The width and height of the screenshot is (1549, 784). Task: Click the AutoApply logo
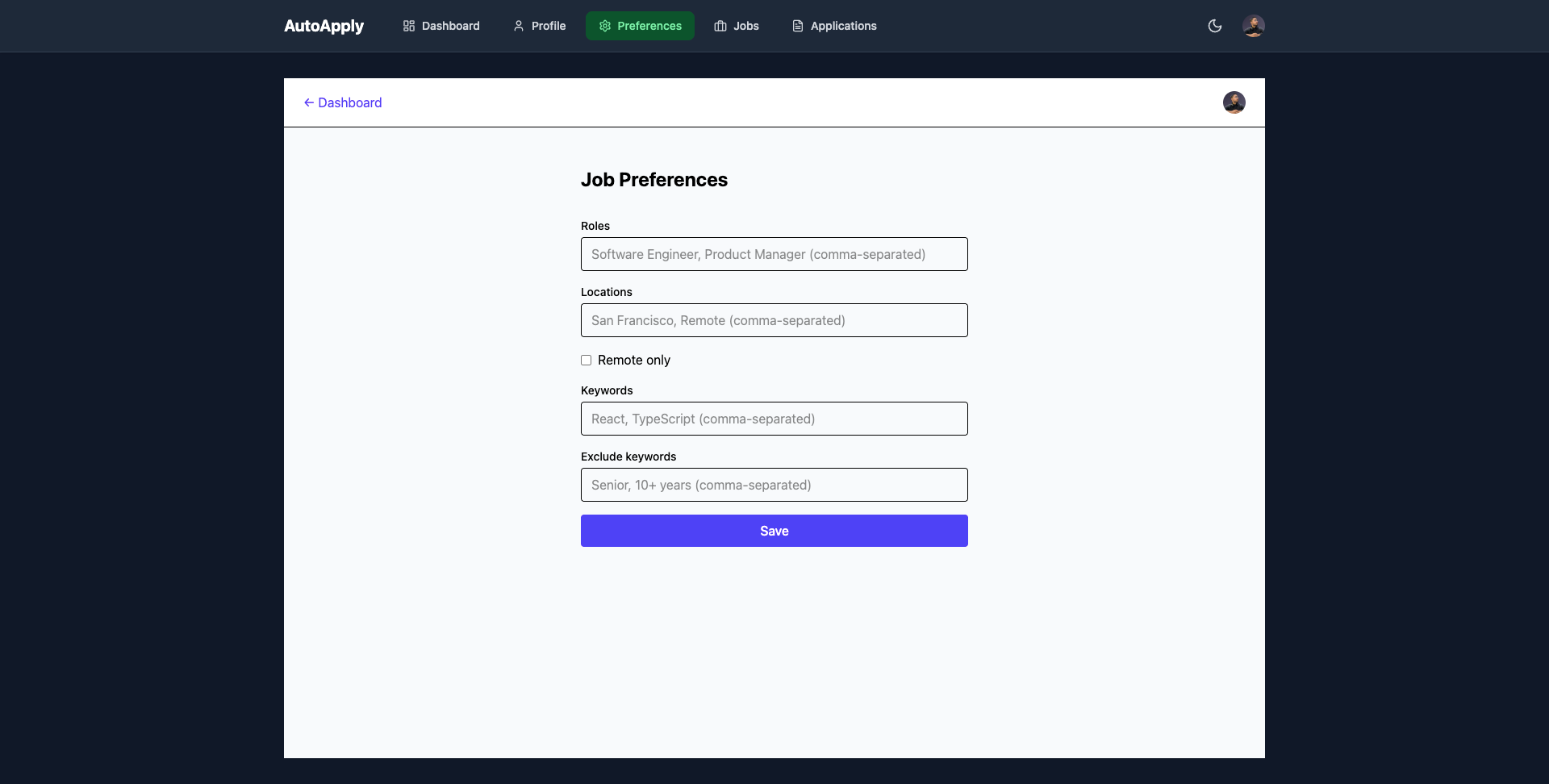pos(324,26)
